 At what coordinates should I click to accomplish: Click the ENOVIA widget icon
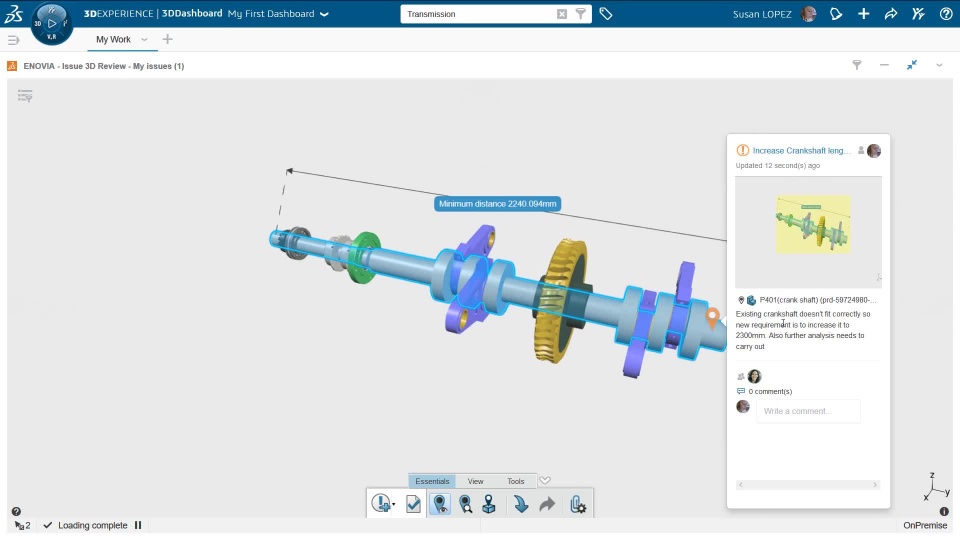coord(12,66)
